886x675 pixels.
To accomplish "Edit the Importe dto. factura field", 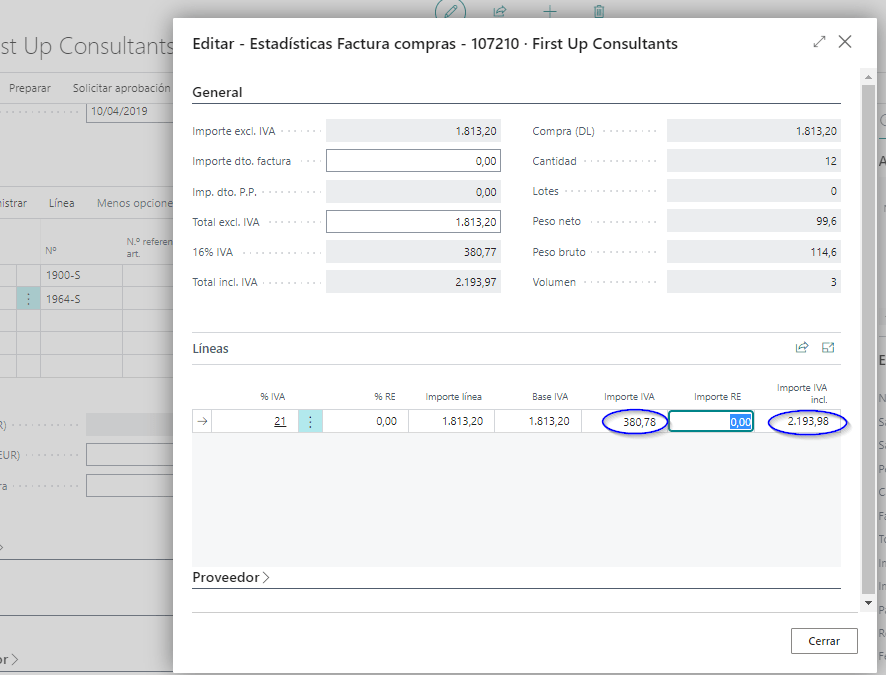I will point(413,161).
